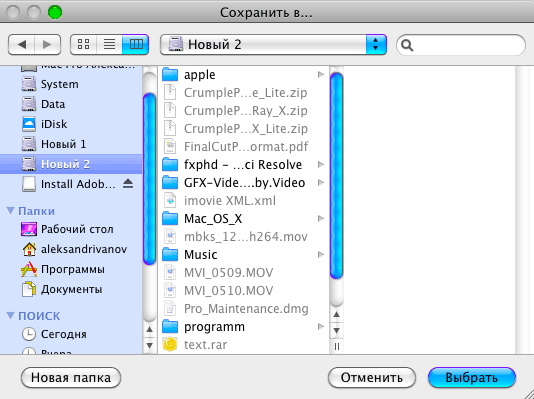The width and height of the screenshot is (534, 399).
Task: Click file column scroll up arrow
Action: (x=336, y=315)
